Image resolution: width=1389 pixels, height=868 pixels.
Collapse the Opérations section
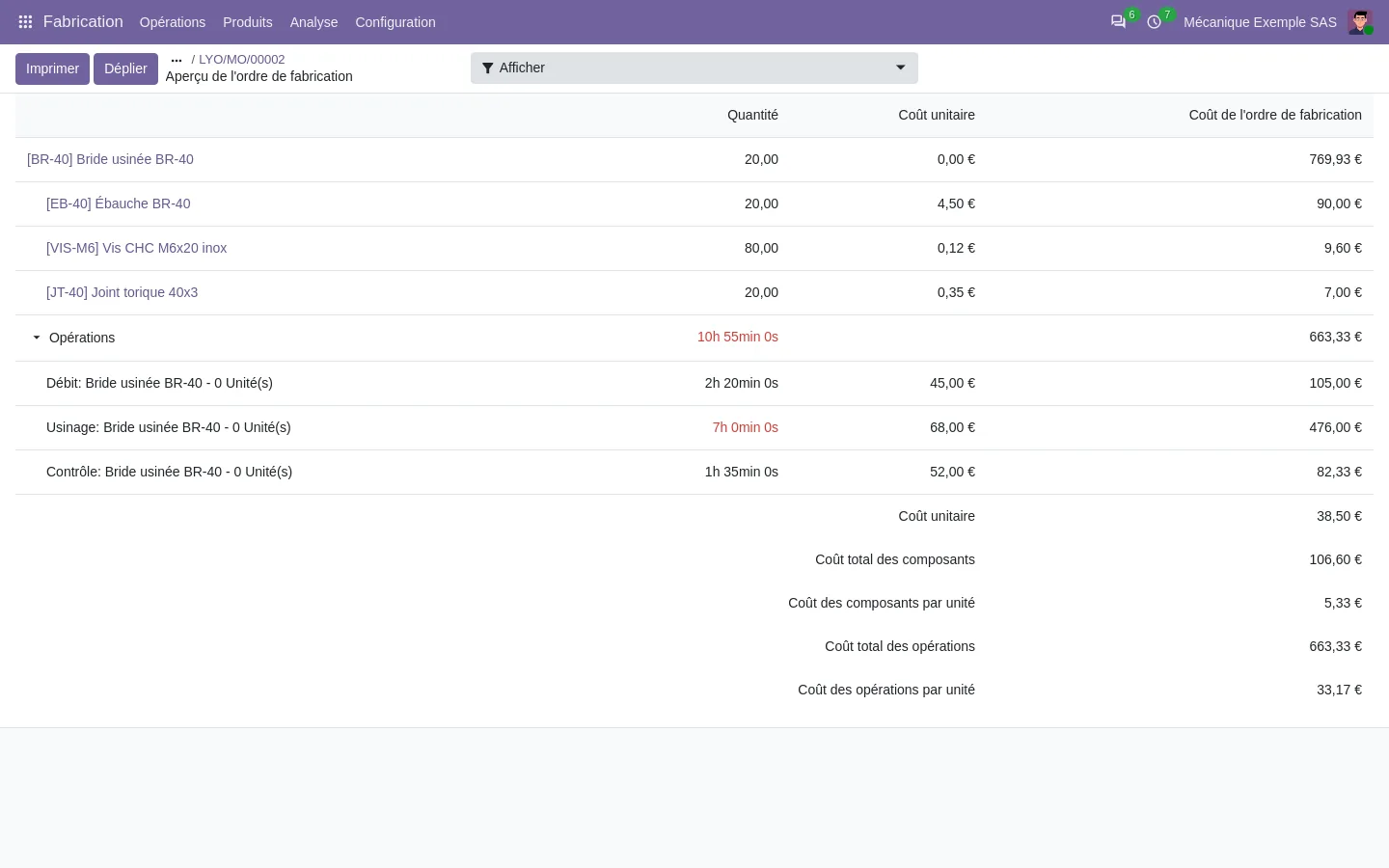coord(37,338)
